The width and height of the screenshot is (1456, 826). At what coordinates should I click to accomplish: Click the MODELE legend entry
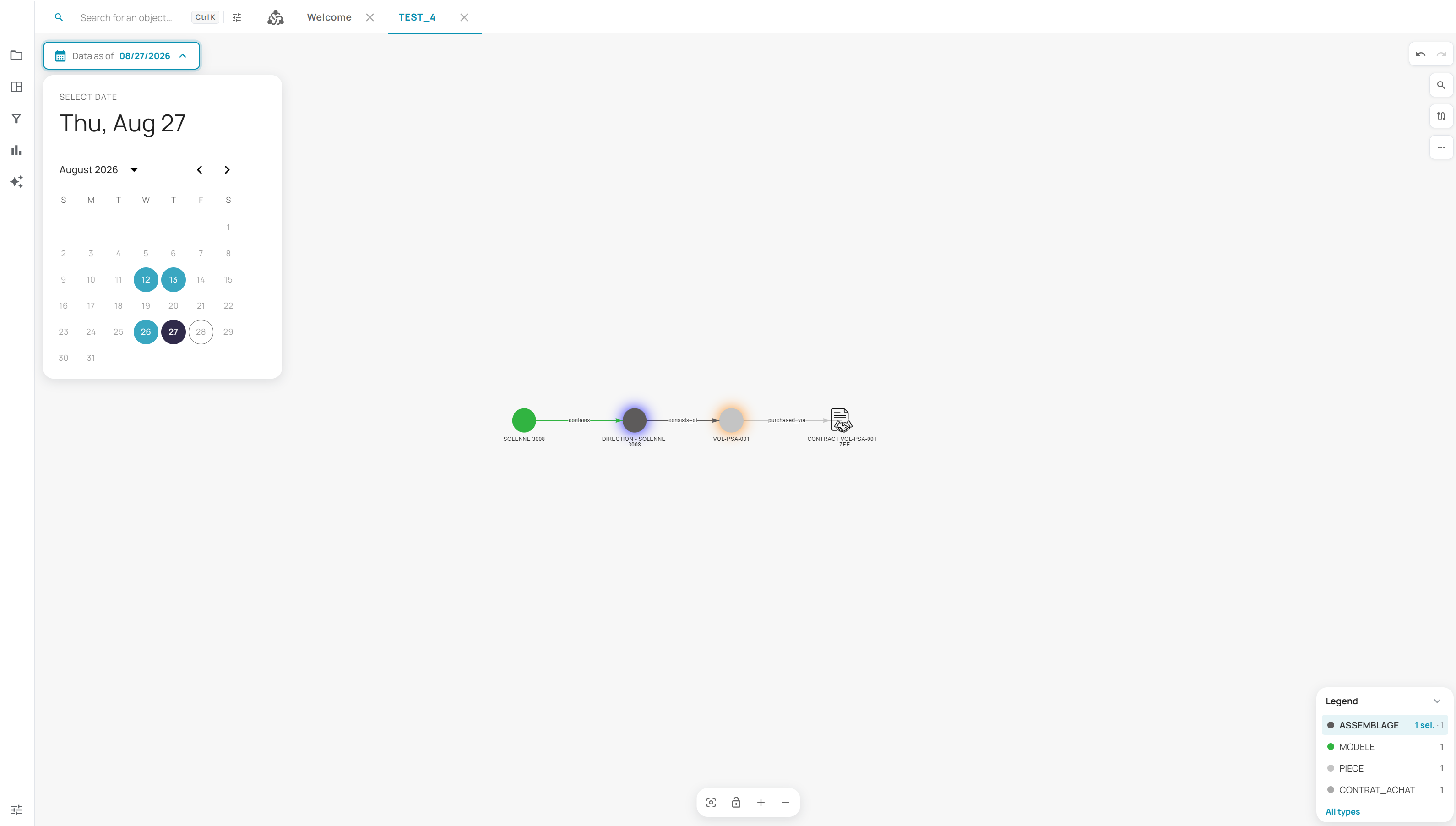(1384, 747)
